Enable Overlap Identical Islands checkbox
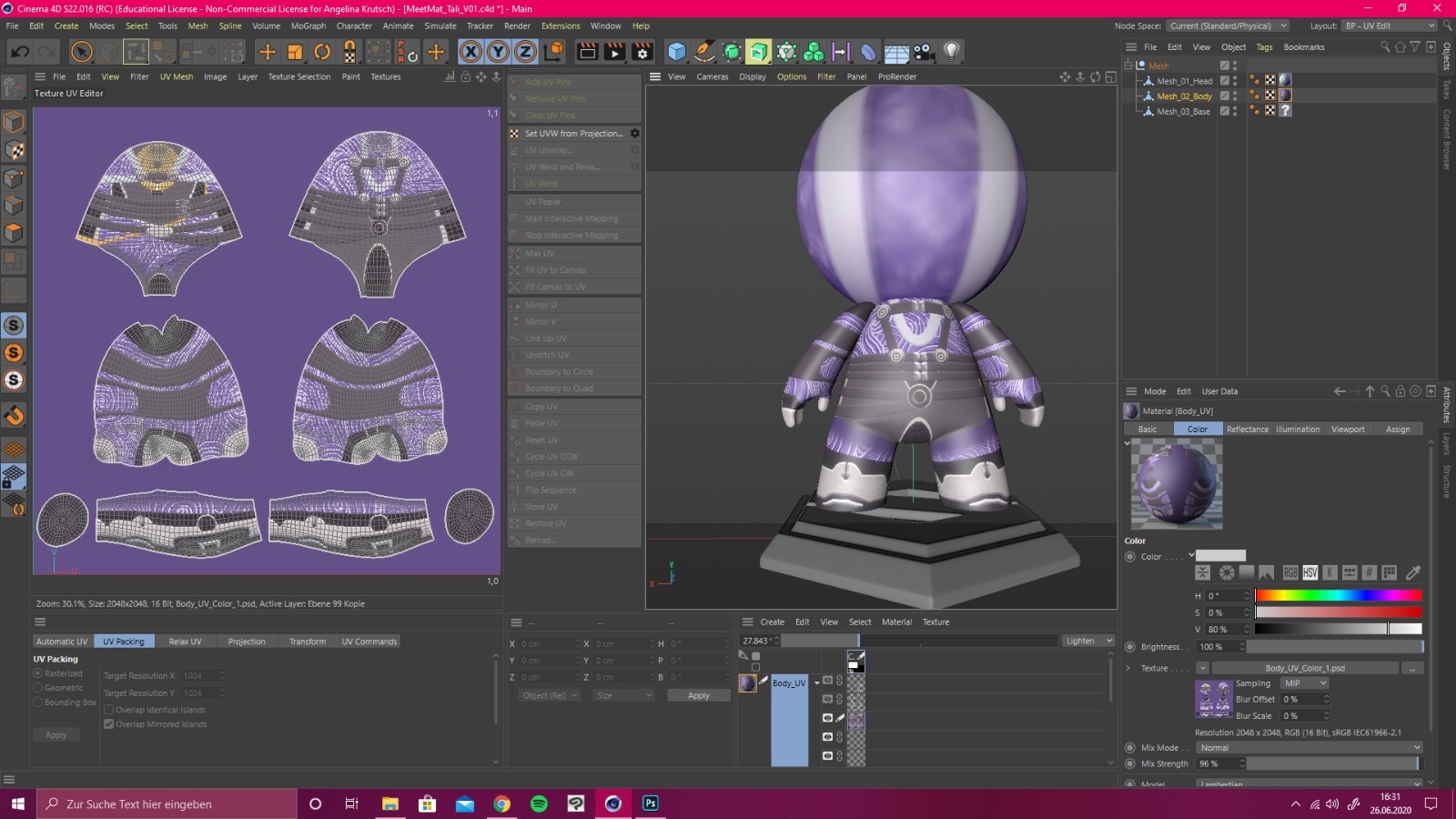Viewport: 1456px width, 819px height. point(109,710)
